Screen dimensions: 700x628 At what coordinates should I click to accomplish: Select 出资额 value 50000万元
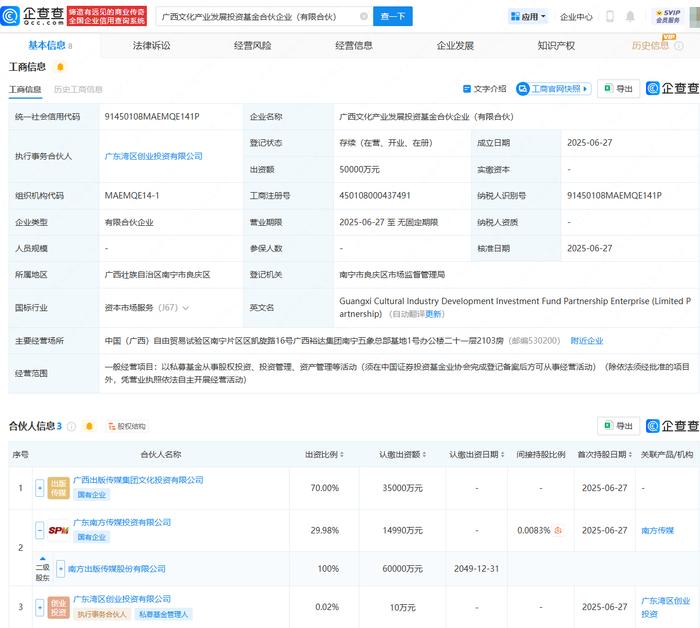[359, 169]
